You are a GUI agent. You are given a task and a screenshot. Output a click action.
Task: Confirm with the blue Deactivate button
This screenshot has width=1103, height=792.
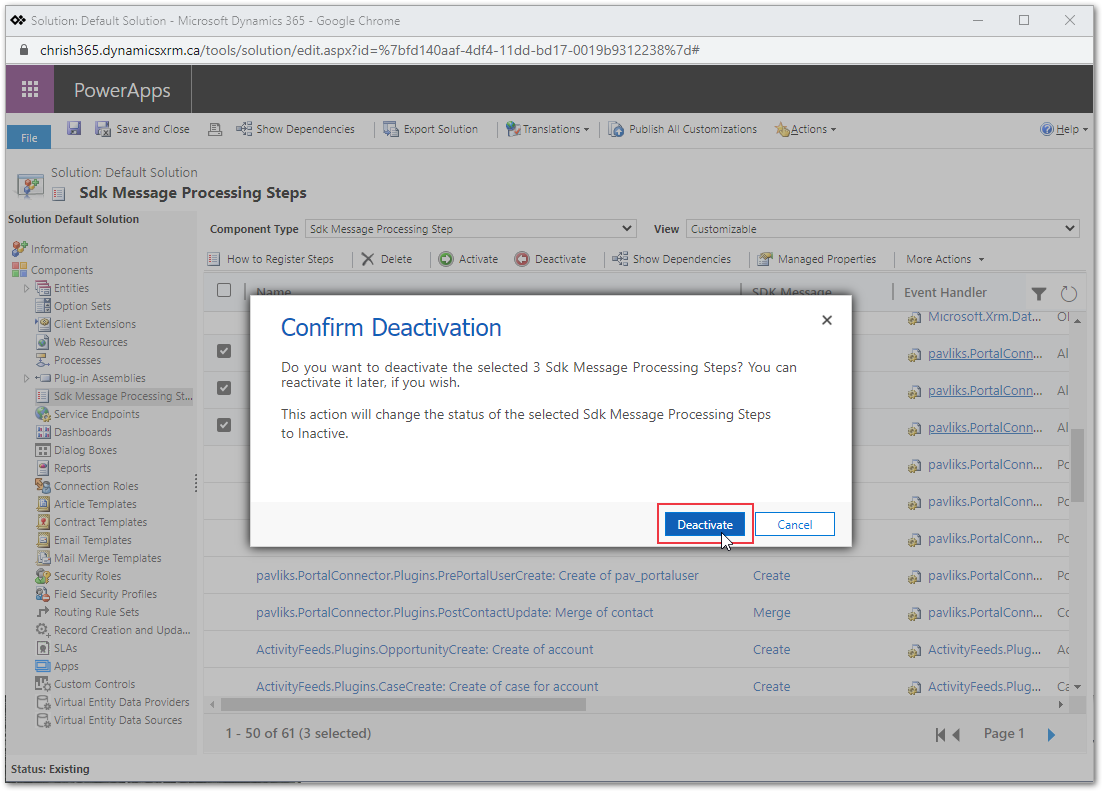point(705,524)
